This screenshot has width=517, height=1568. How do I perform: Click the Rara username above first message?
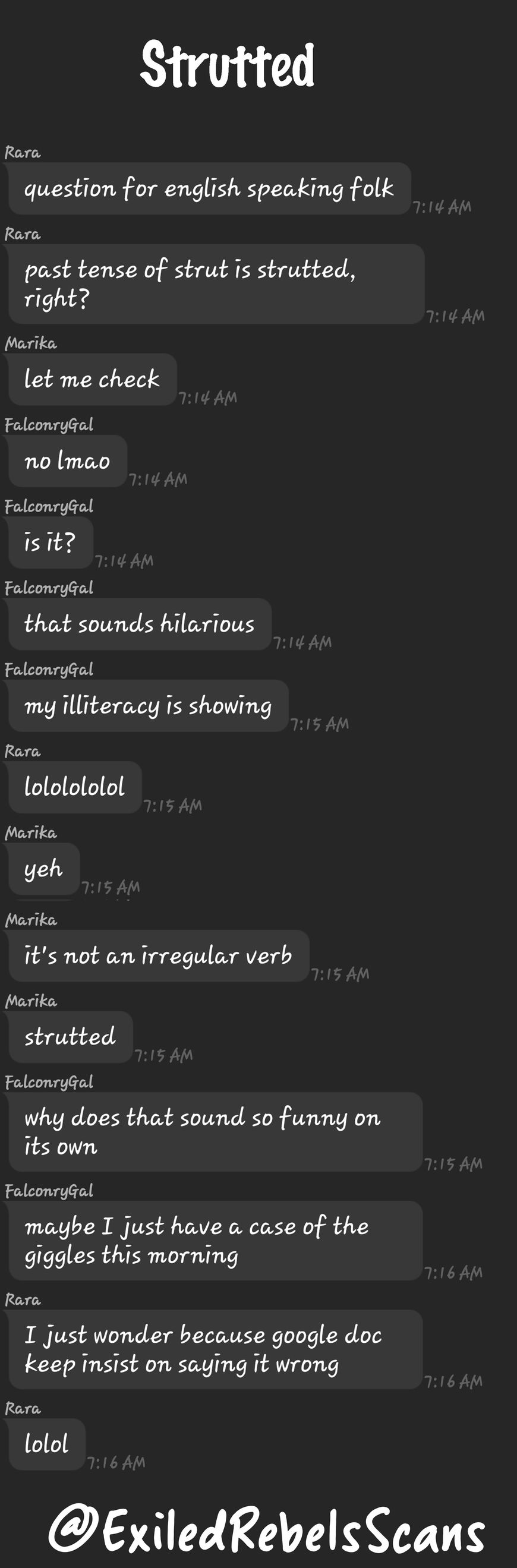point(23,152)
